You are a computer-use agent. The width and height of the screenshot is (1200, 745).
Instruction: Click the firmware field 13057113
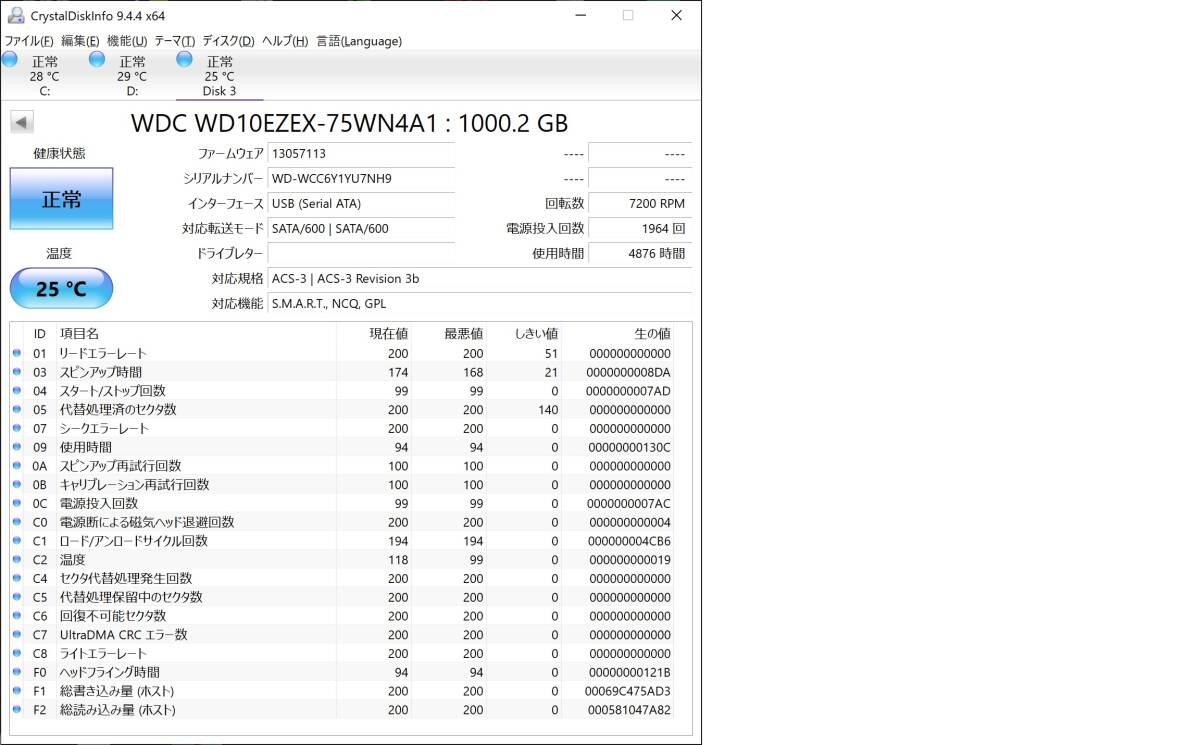point(361,153)
